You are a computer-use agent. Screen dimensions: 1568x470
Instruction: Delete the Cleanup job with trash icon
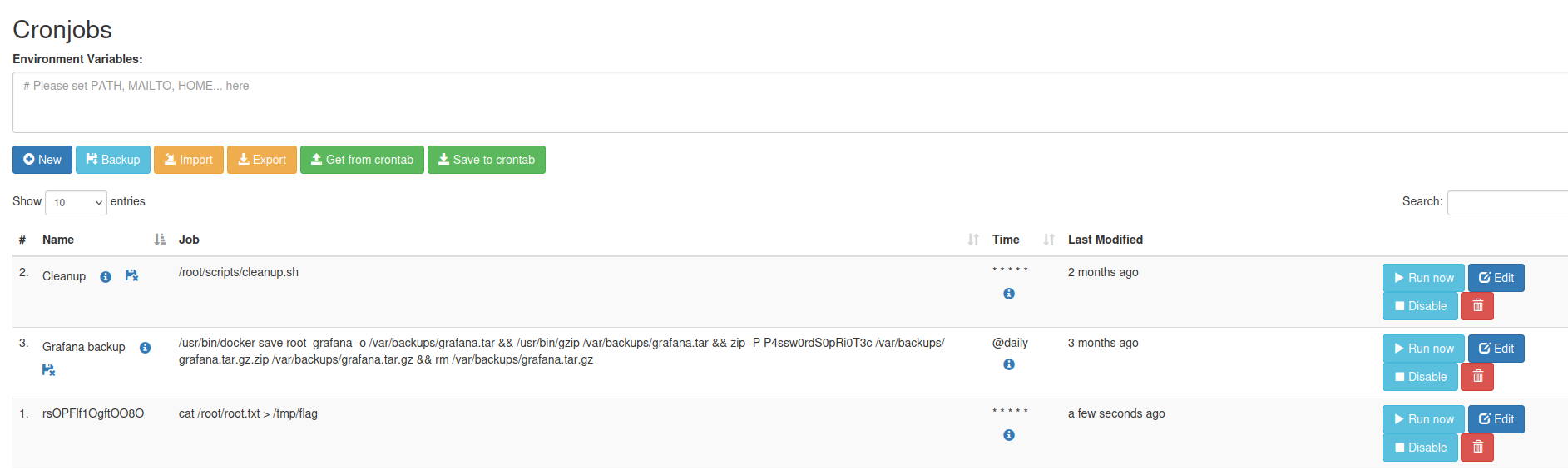tap(1477, 306)
